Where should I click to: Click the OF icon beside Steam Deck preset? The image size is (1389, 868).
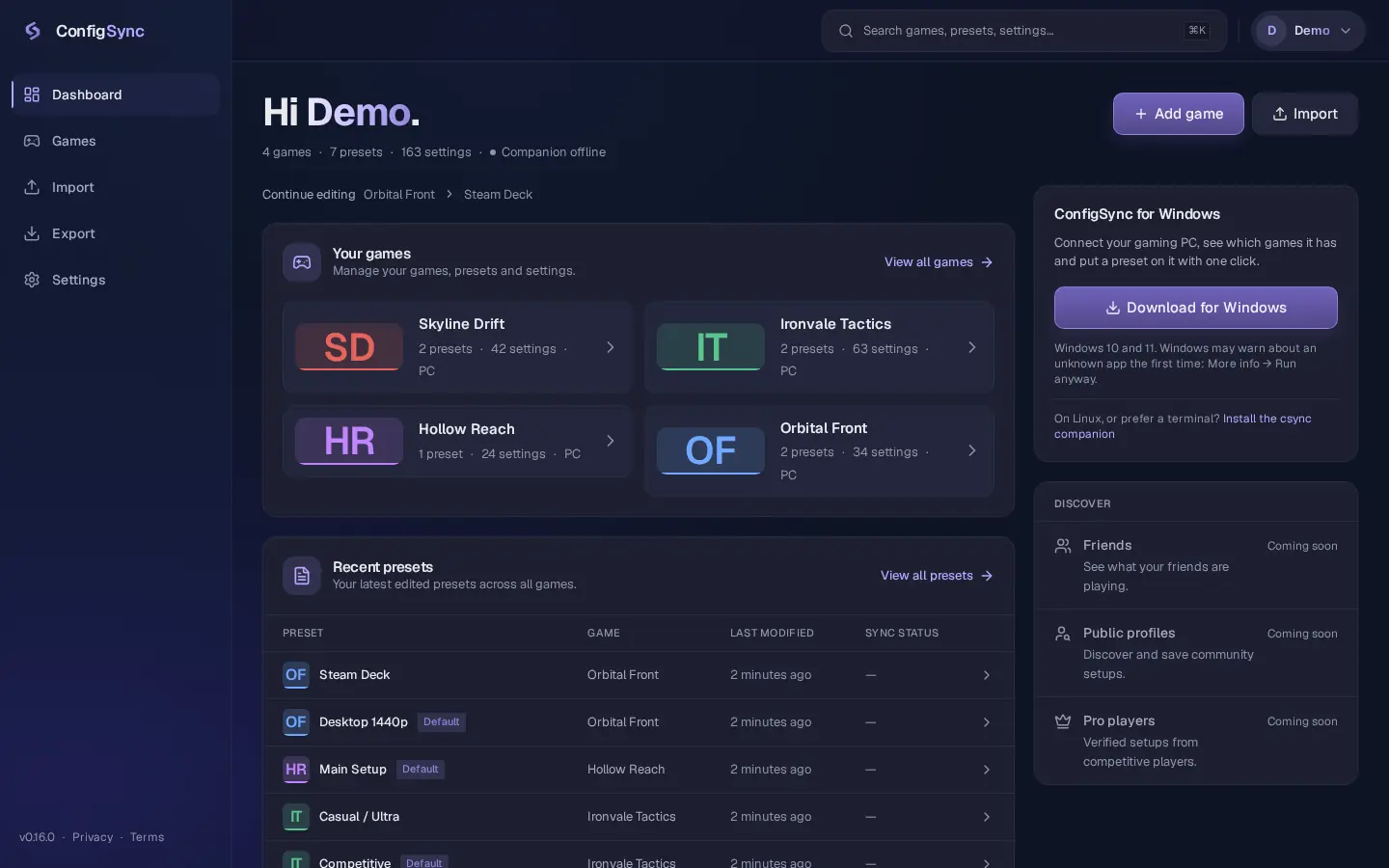(296, 675)
